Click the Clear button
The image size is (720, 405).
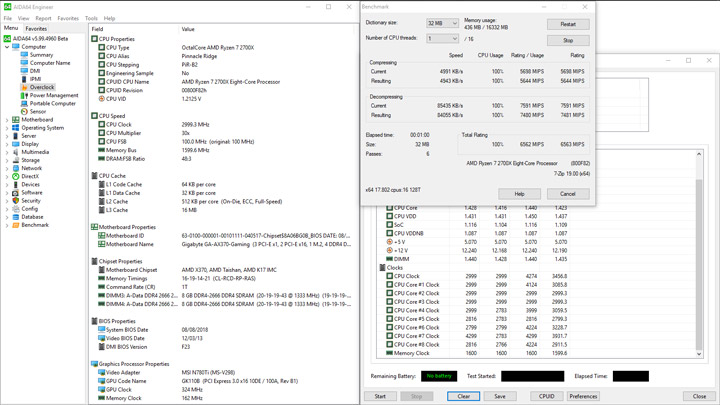pos(463,396)
